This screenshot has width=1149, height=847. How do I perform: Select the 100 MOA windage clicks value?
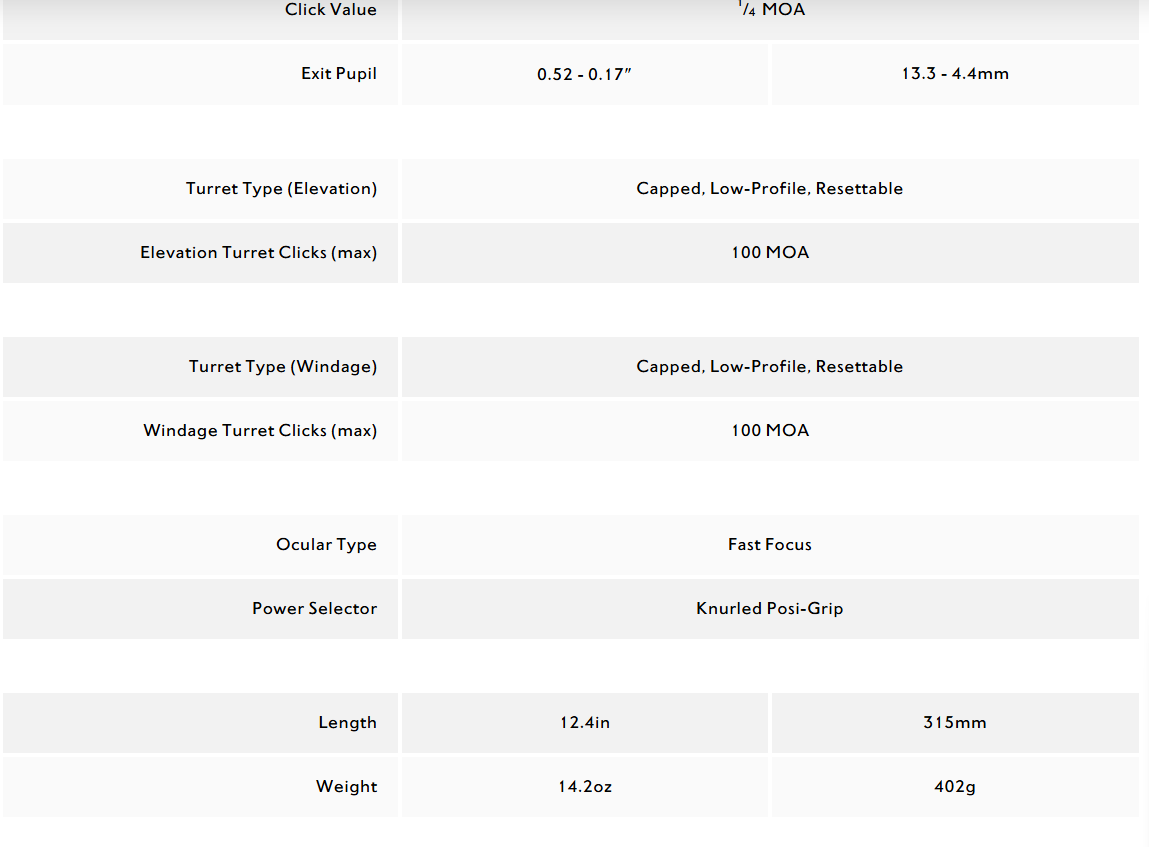click(769, 431)
